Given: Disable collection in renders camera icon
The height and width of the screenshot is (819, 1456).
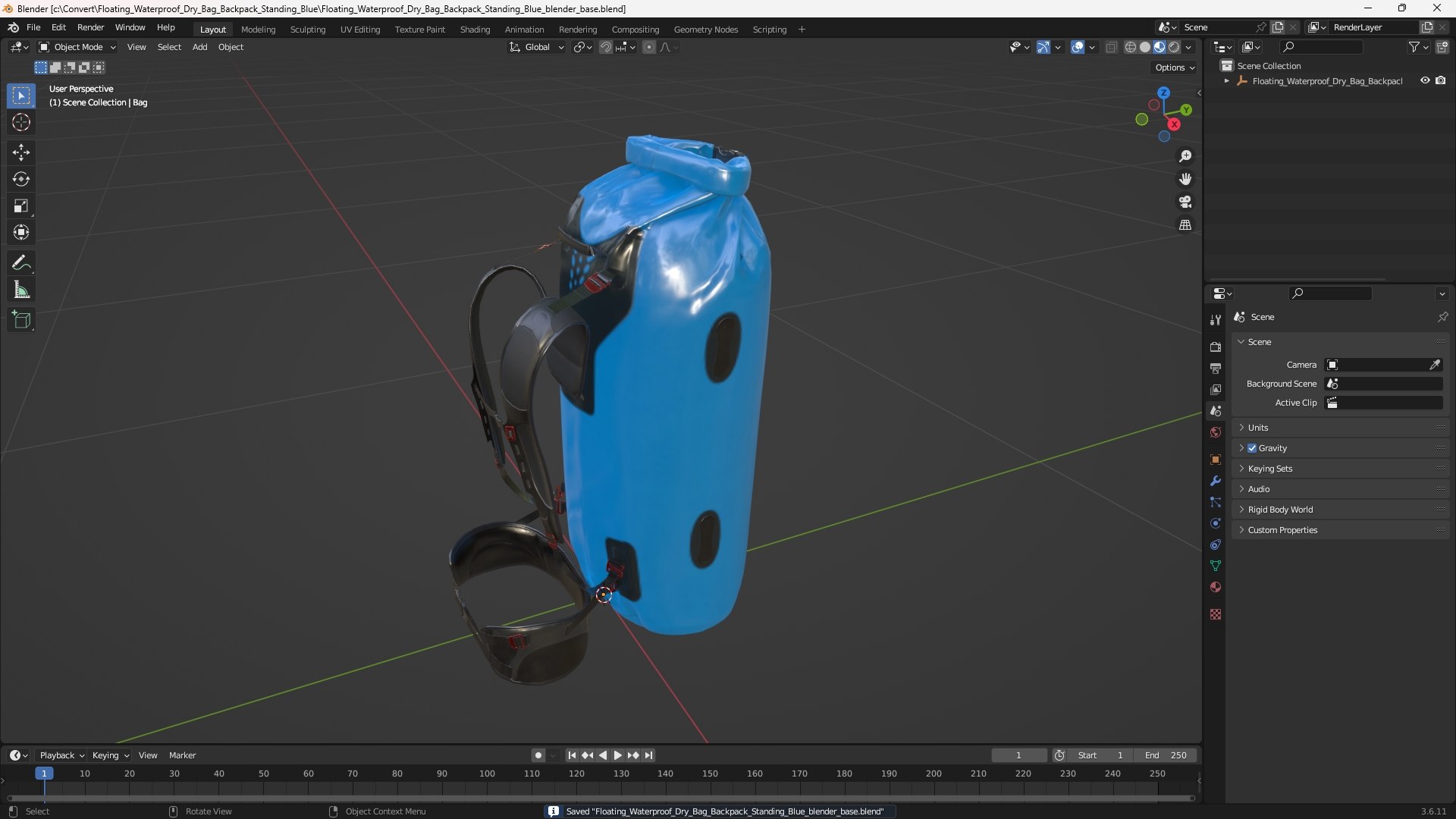Looking at the screenshot, I should tap(1441, 80).
